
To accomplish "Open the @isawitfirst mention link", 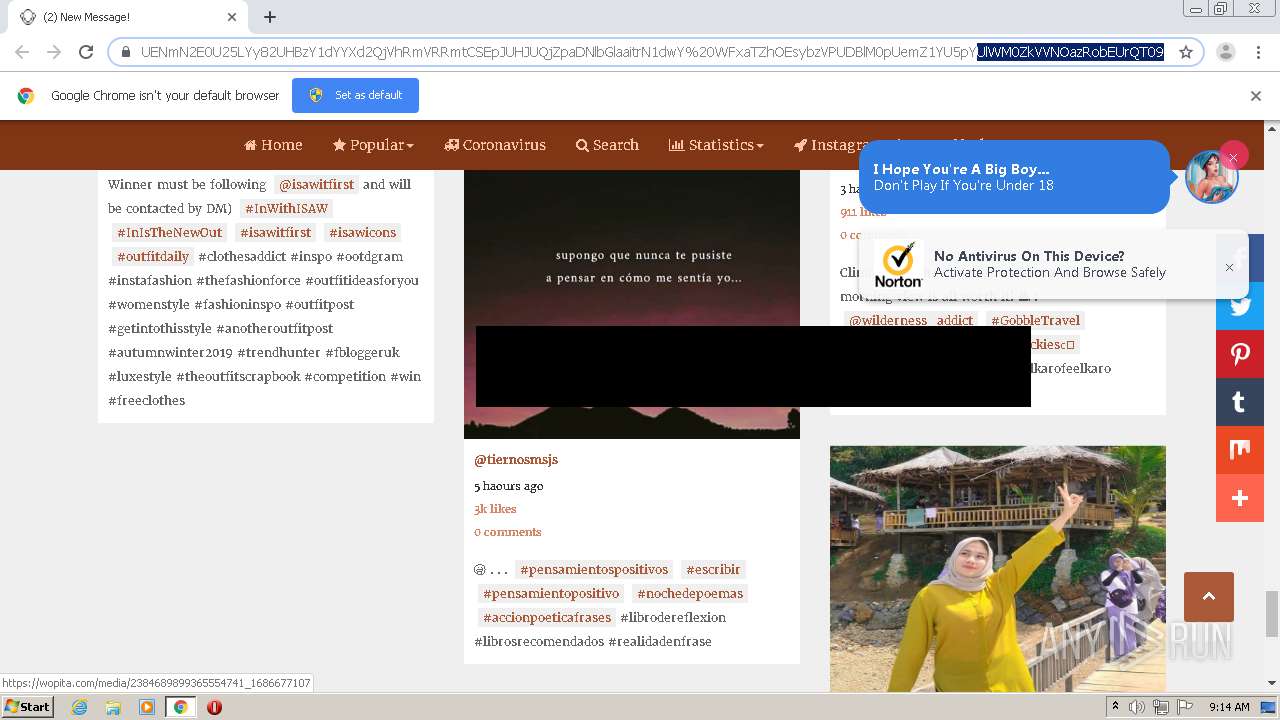I will [316, 185].
